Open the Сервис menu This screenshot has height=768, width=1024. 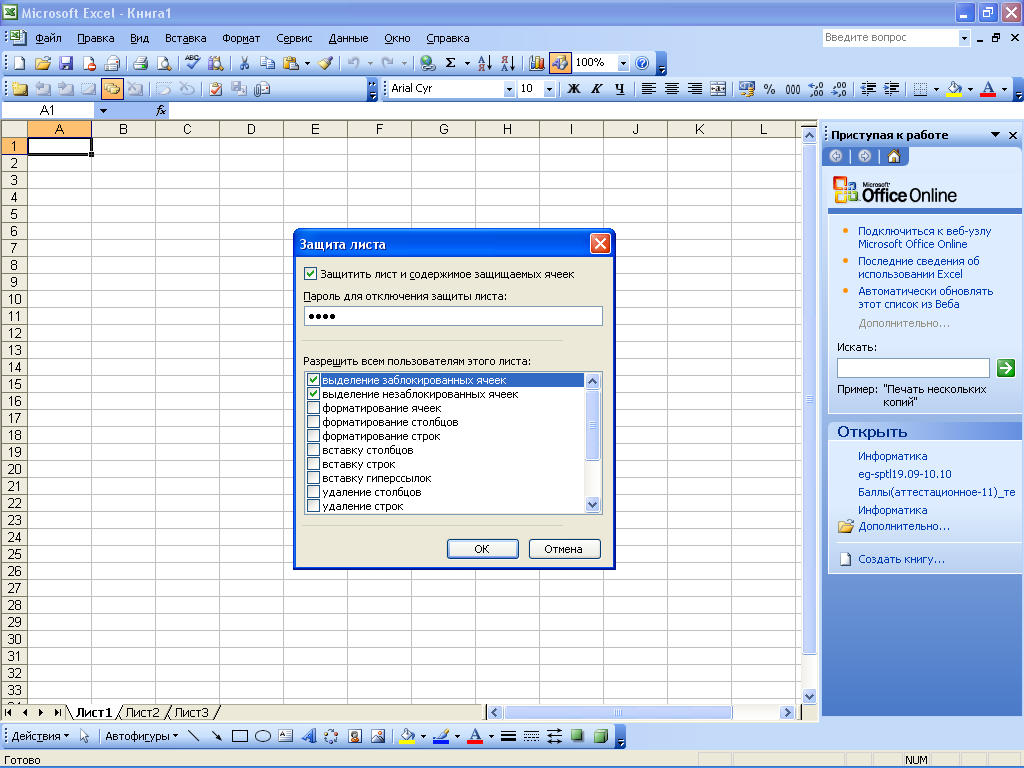point(294,38)
